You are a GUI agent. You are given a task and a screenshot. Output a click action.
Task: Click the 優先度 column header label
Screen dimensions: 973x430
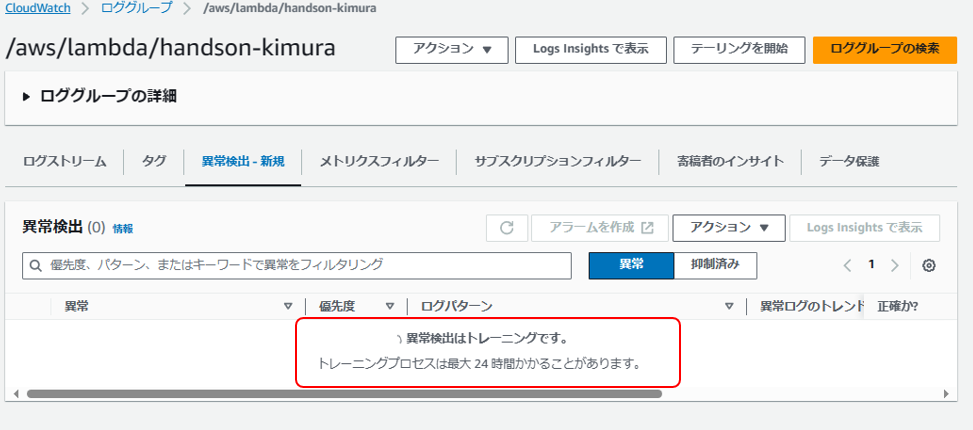coord(337,306)
